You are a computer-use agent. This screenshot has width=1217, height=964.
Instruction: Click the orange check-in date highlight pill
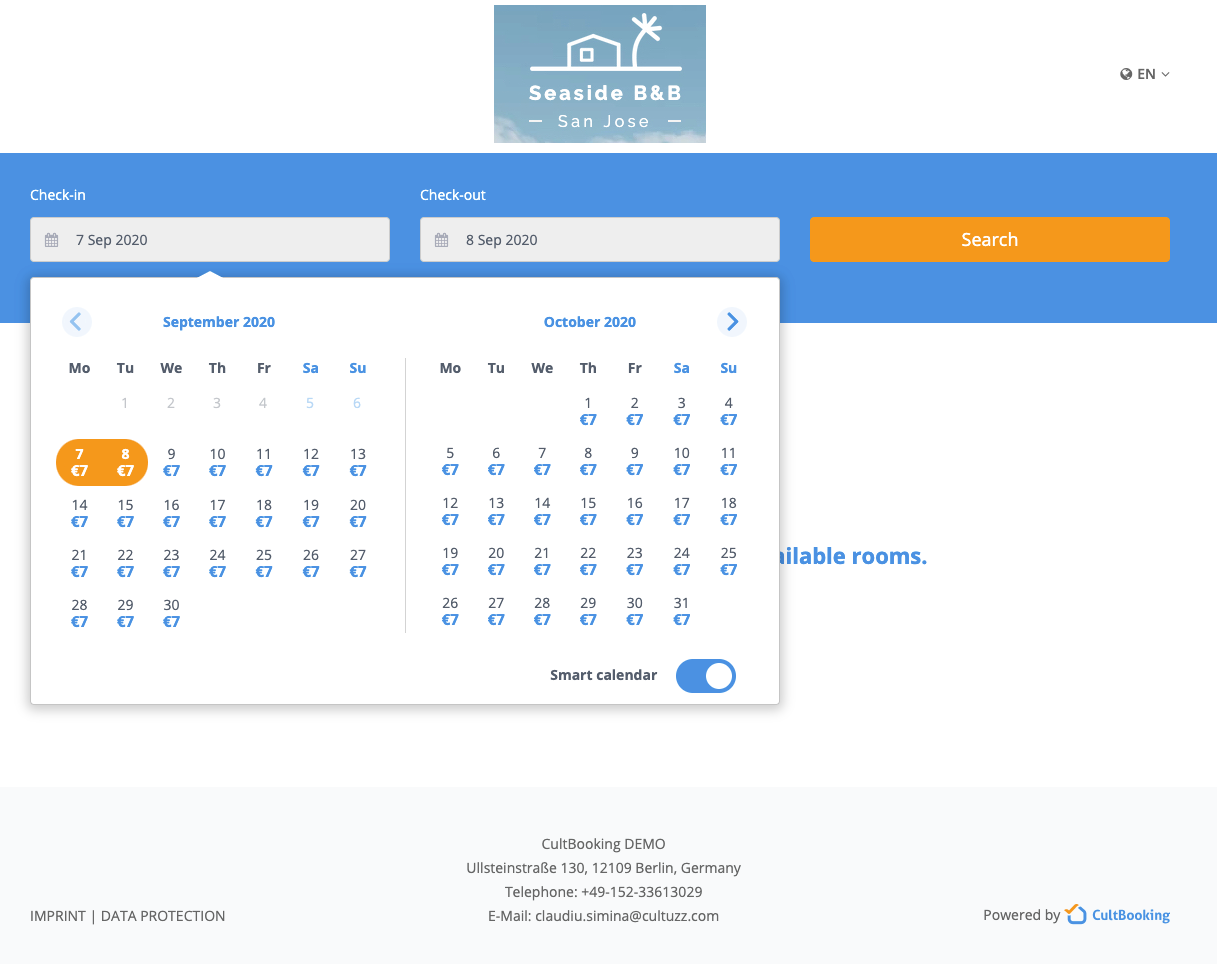[101, 461]
